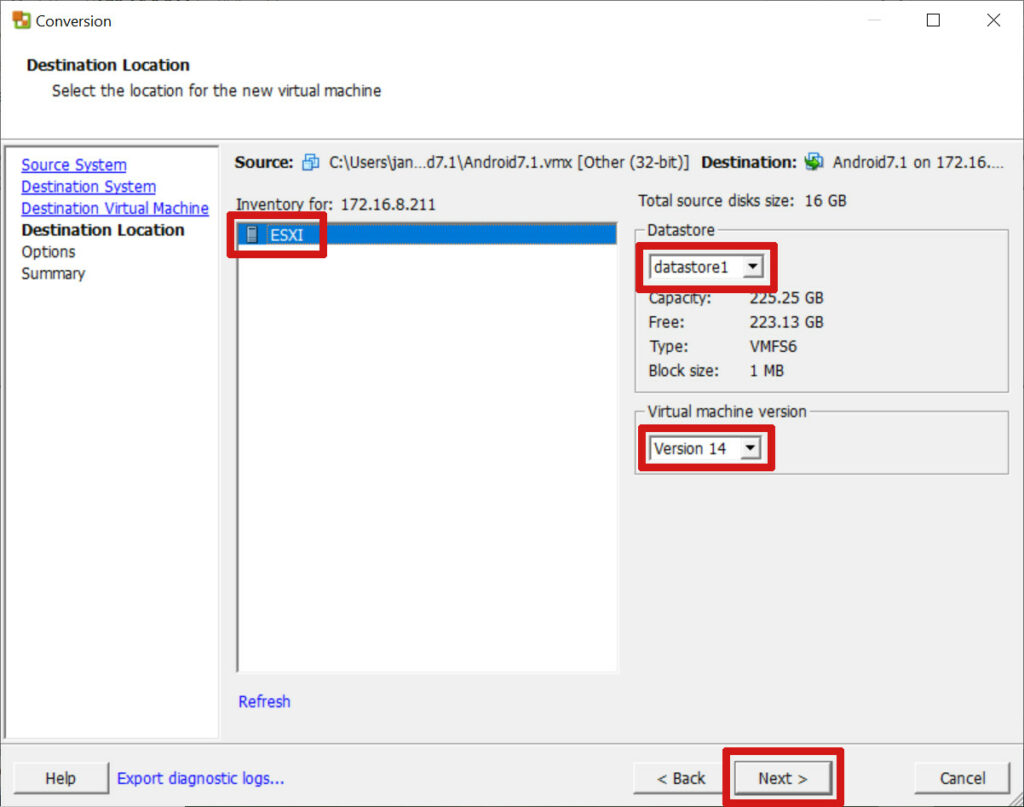This screenshot has height=807, width=1024.
Task: Close the Conversion window
Action: (x=993, y=20)
